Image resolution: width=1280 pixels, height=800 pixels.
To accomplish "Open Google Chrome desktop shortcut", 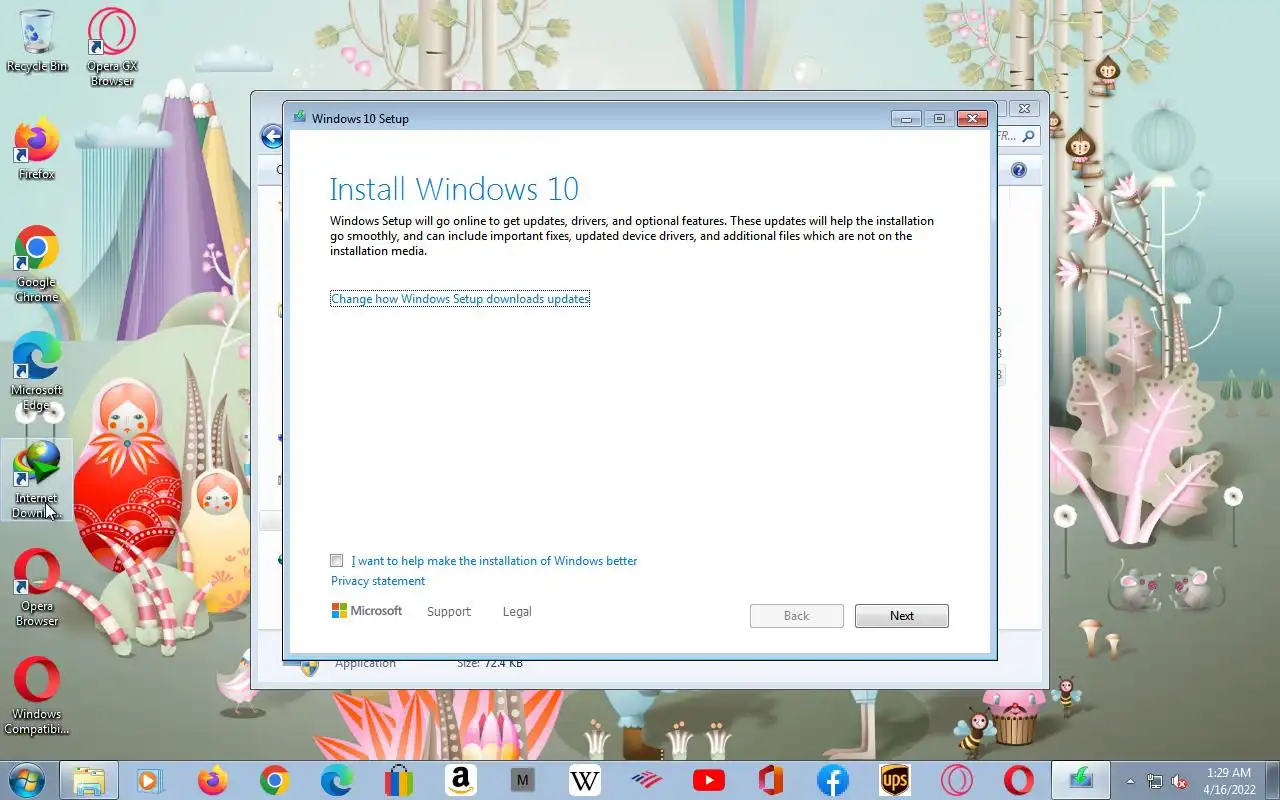I will click(37, 264).
